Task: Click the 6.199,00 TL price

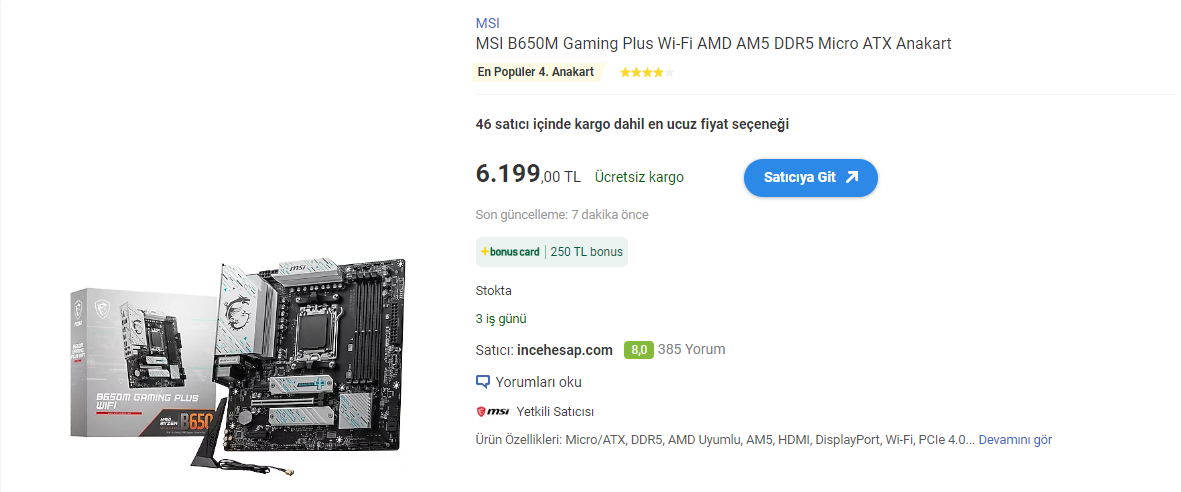Action: pyautogui.click(x=528, y=176)
